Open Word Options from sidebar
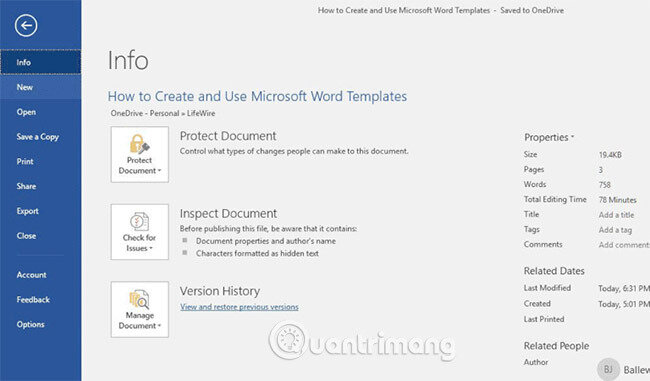The image size is (650, 381). [x=41, y=324]
